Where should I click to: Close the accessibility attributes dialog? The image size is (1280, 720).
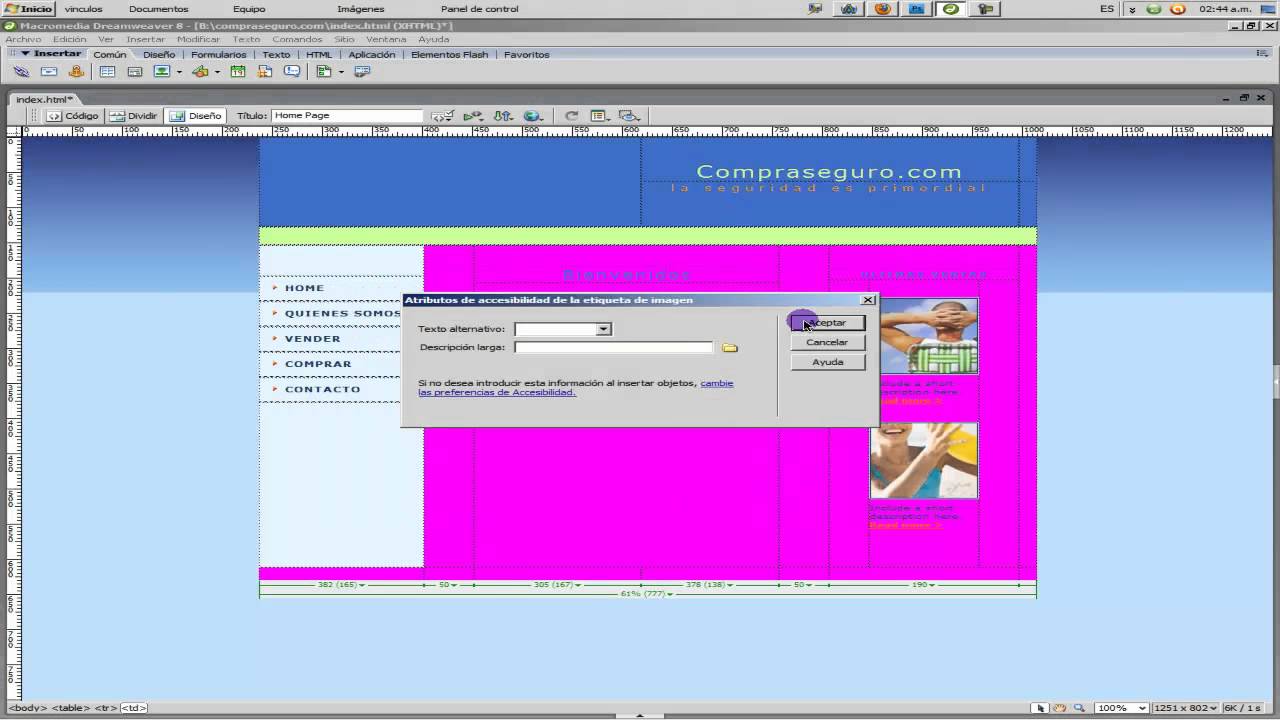868,300
